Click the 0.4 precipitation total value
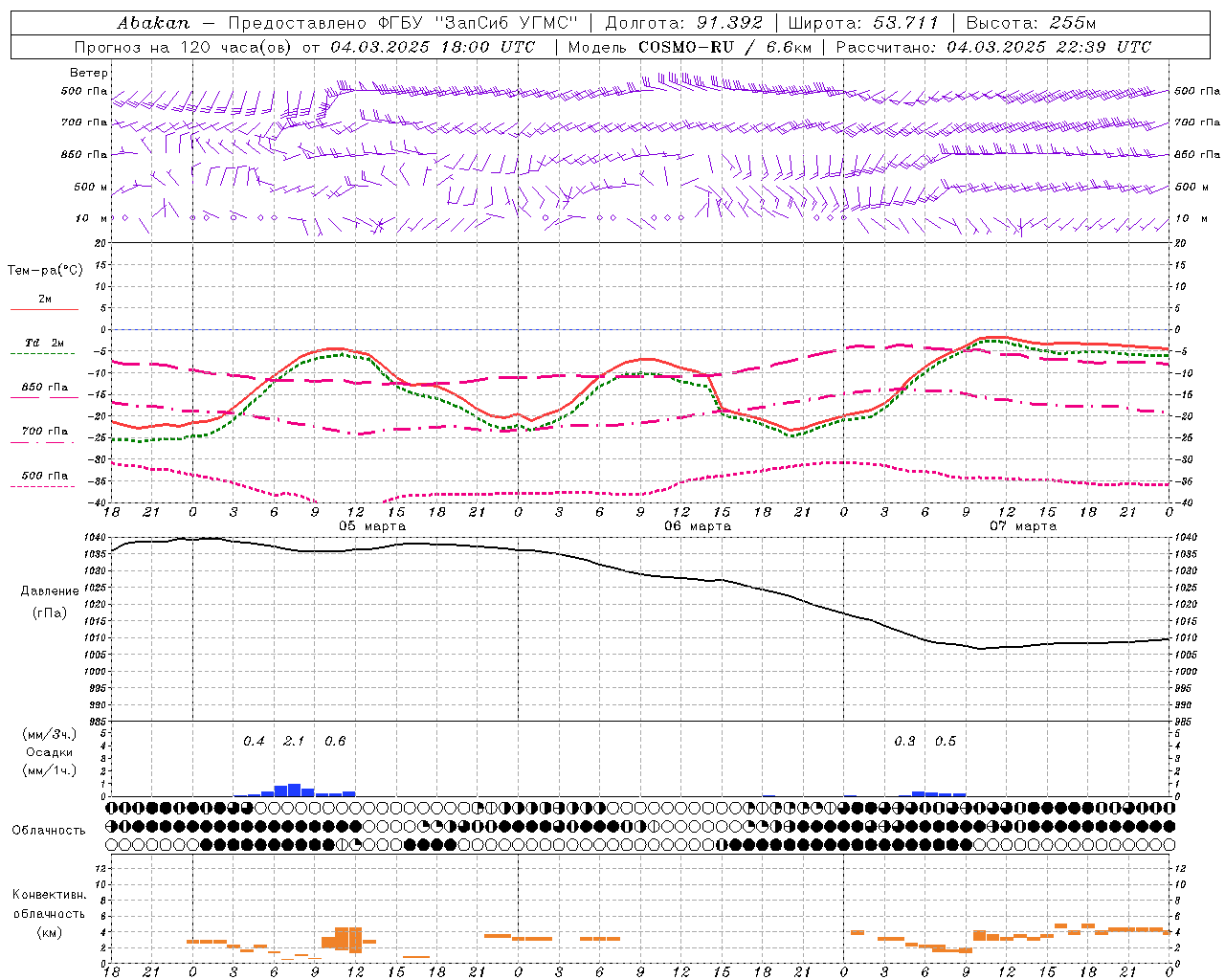1225x980 pixels. click(254, 742)
